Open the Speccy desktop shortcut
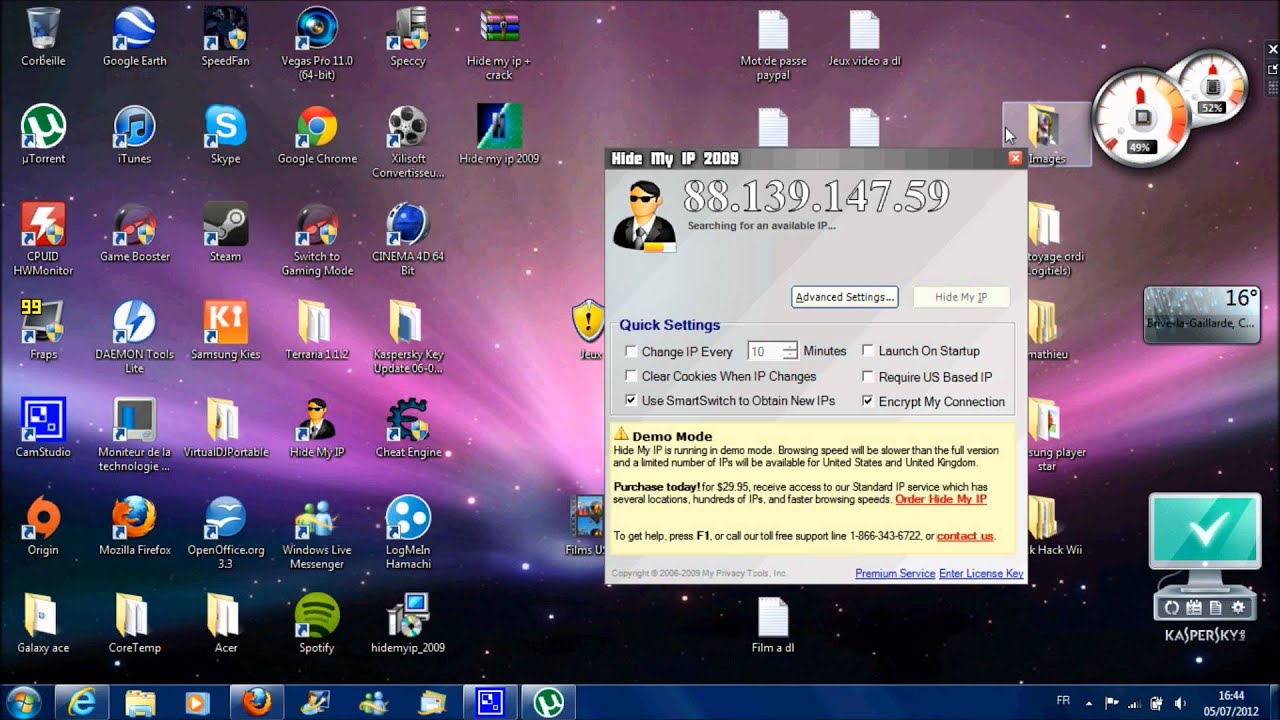 pyautogui.click(x=408, y=37)
